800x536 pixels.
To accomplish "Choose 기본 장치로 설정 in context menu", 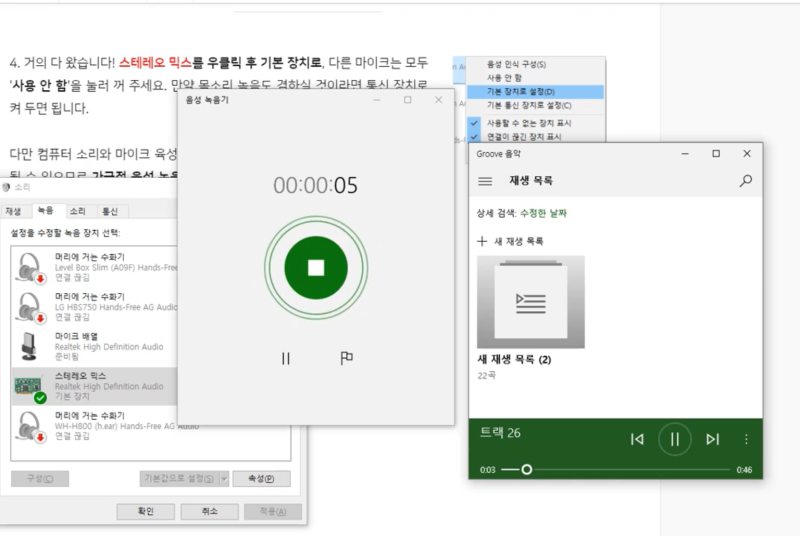I will [x=535, y=92].
